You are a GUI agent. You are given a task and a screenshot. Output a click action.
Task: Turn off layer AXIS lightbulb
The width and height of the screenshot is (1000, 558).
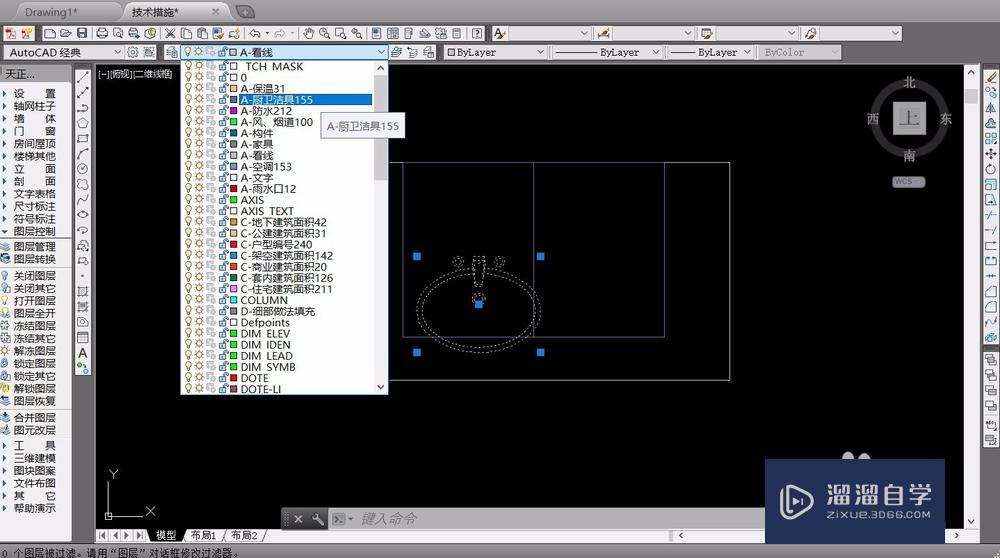[188, 200]
